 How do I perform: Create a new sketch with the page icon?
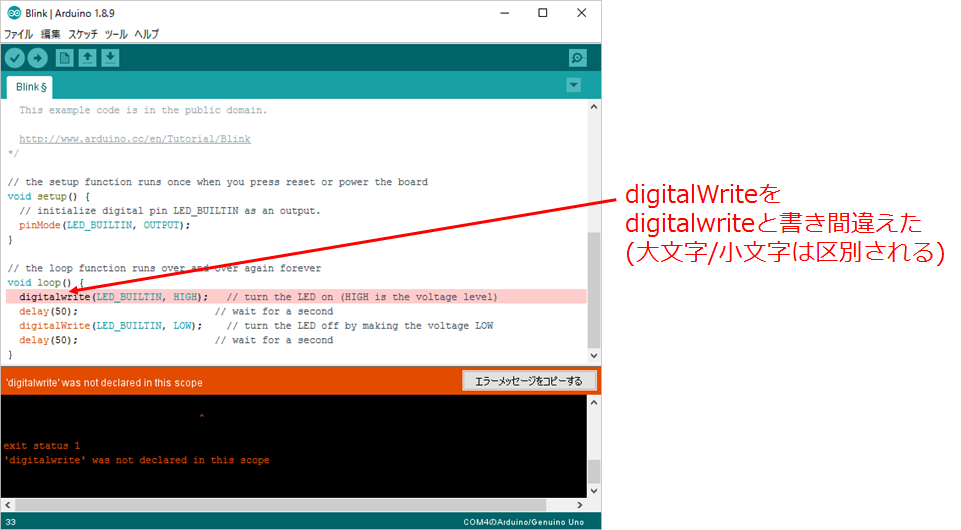[x=64, y=58]
